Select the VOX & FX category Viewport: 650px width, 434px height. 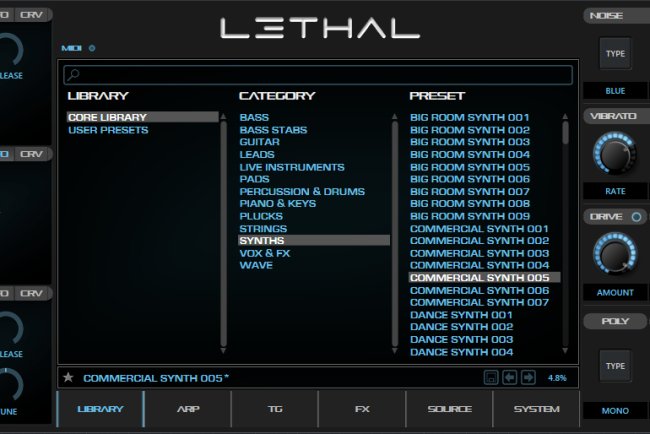coord(265,253)
